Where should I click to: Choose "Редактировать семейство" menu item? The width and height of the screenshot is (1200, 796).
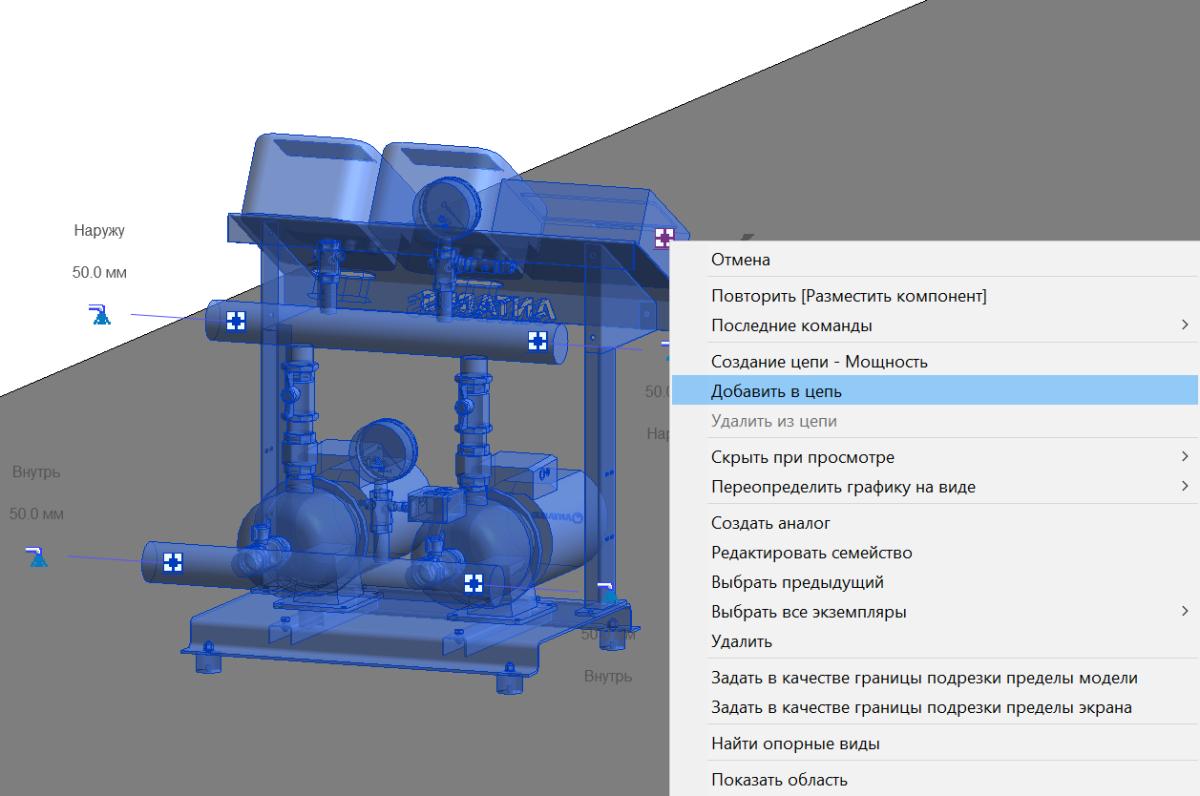tap(811, 552)
